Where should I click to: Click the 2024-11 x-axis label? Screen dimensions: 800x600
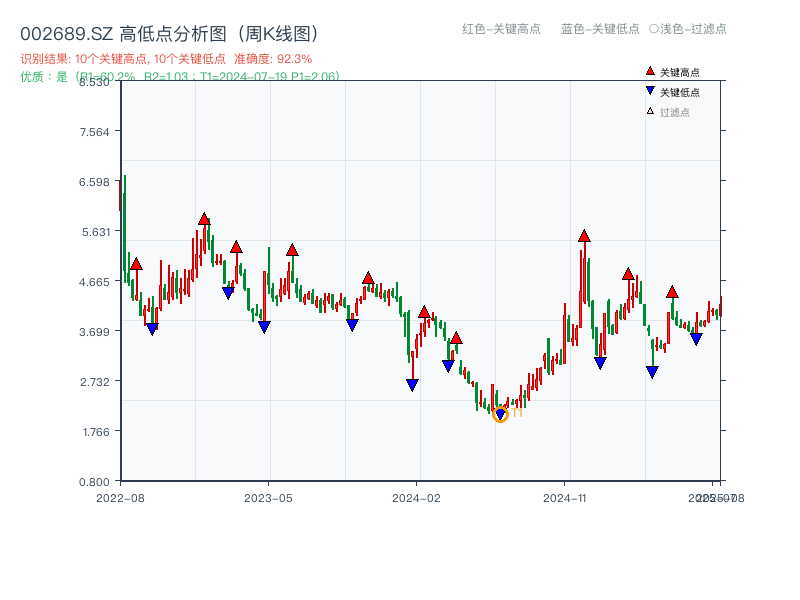pos(565,498)
